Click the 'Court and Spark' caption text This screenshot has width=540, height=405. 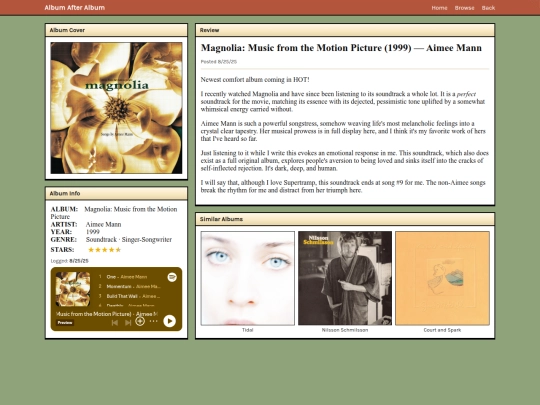coord(442,330)
